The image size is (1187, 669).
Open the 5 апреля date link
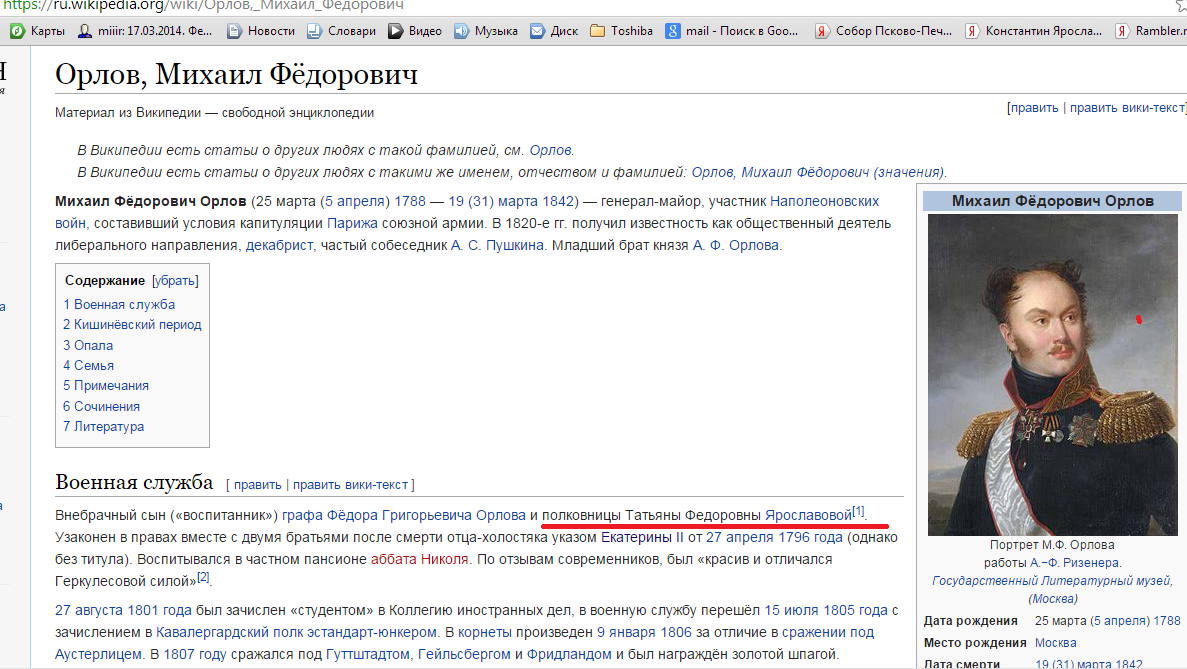354,201
